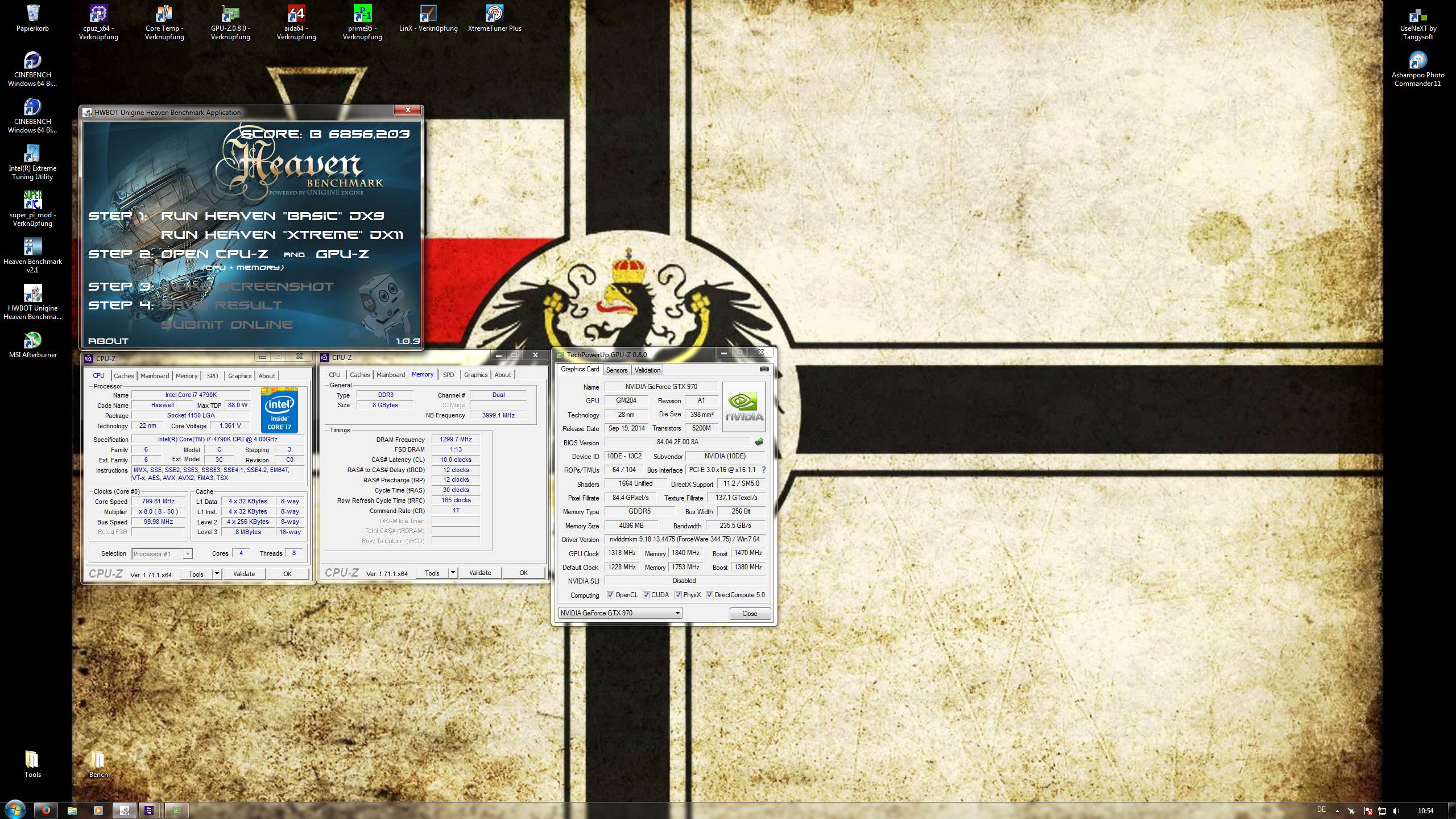Screen dimensions: 1456x819
Task: Open the Windows Start button
Action: 15,810
